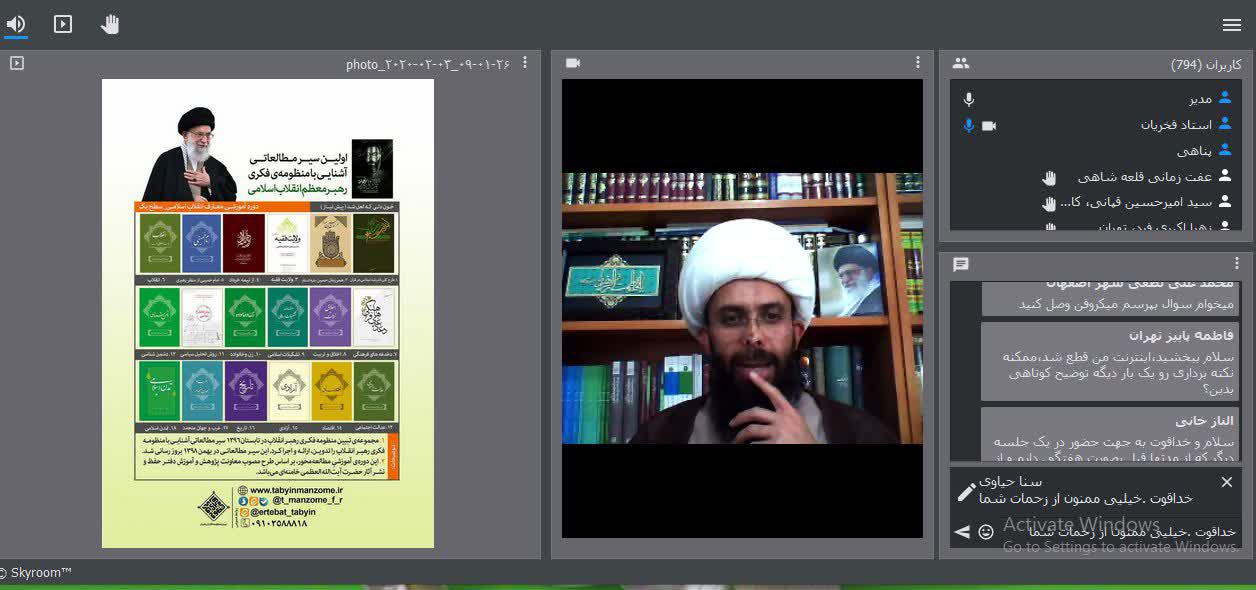Click the shared poster image in presentation
Viewport: 1256px width, 590px height.
268,313
